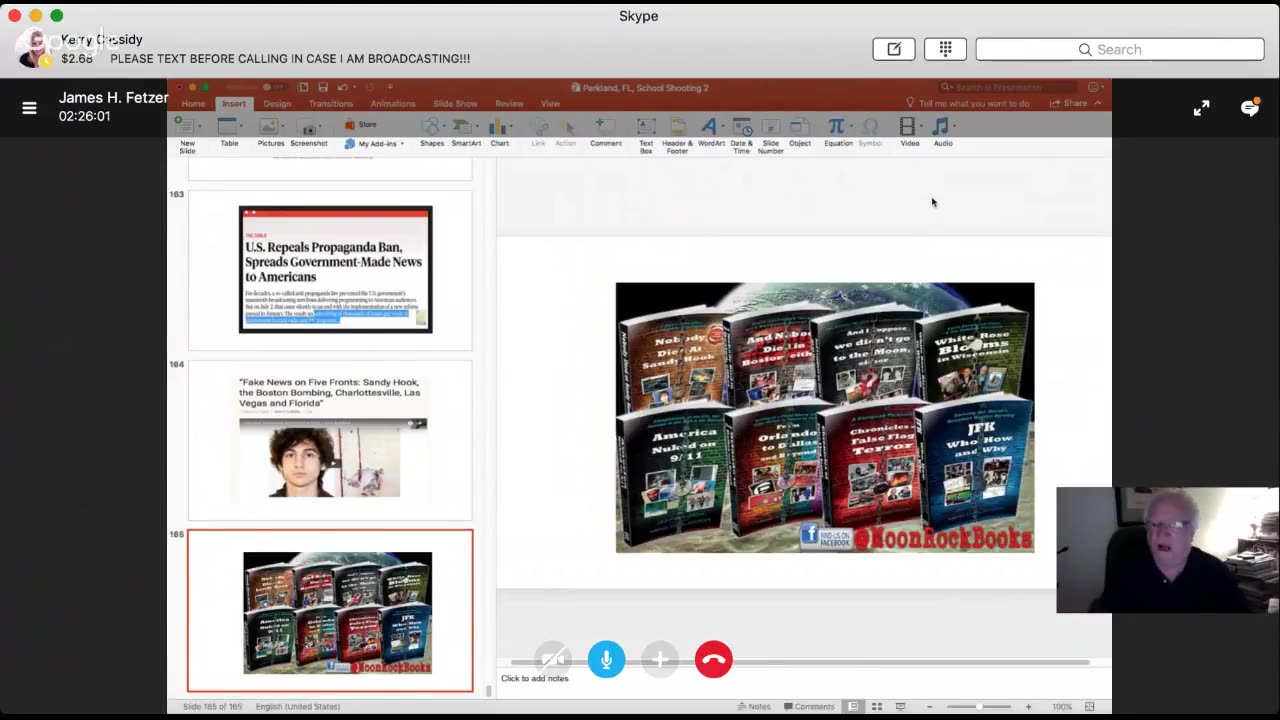Open the Skype dial pad
The image size is (1280, 720).
pyautogui.click(x=945, y=49)
